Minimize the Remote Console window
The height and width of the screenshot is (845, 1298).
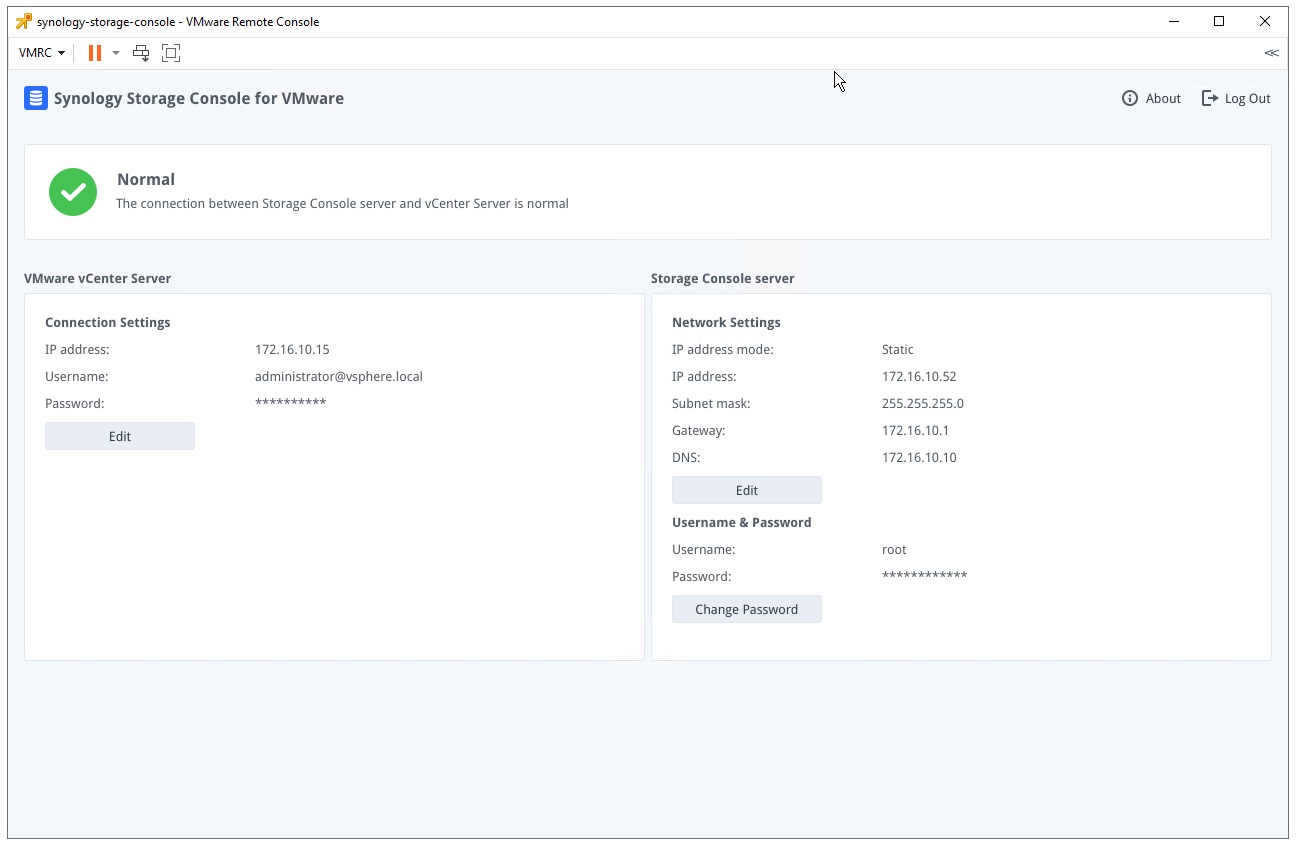coord(1173,21)
